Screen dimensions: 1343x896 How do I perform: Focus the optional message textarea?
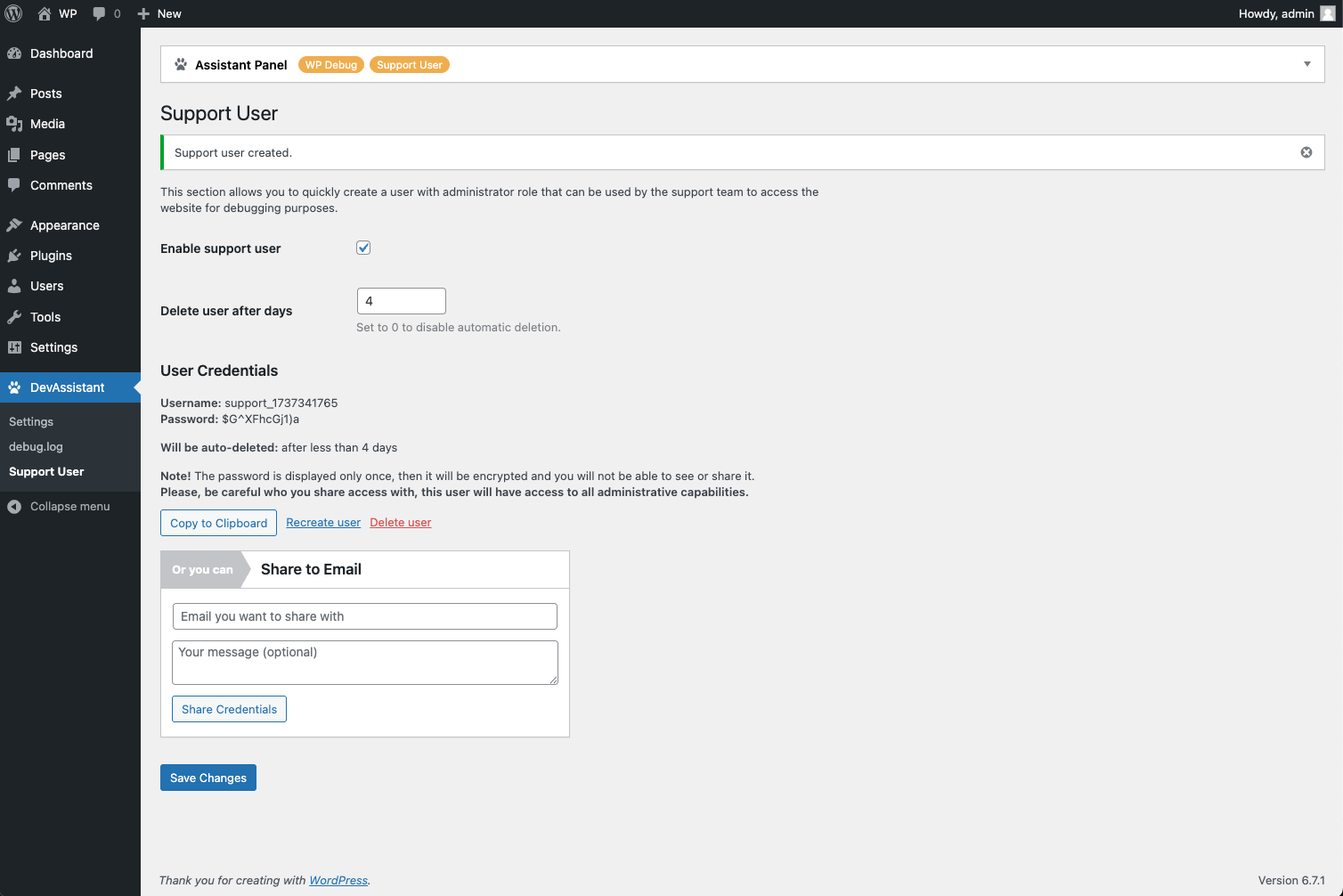(365, 663)
